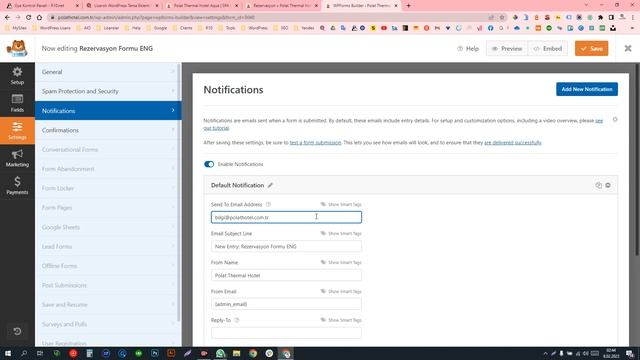Screen dimensions: 640x360
Task: Open the Marketing panel
Action: tap(17, 158)
